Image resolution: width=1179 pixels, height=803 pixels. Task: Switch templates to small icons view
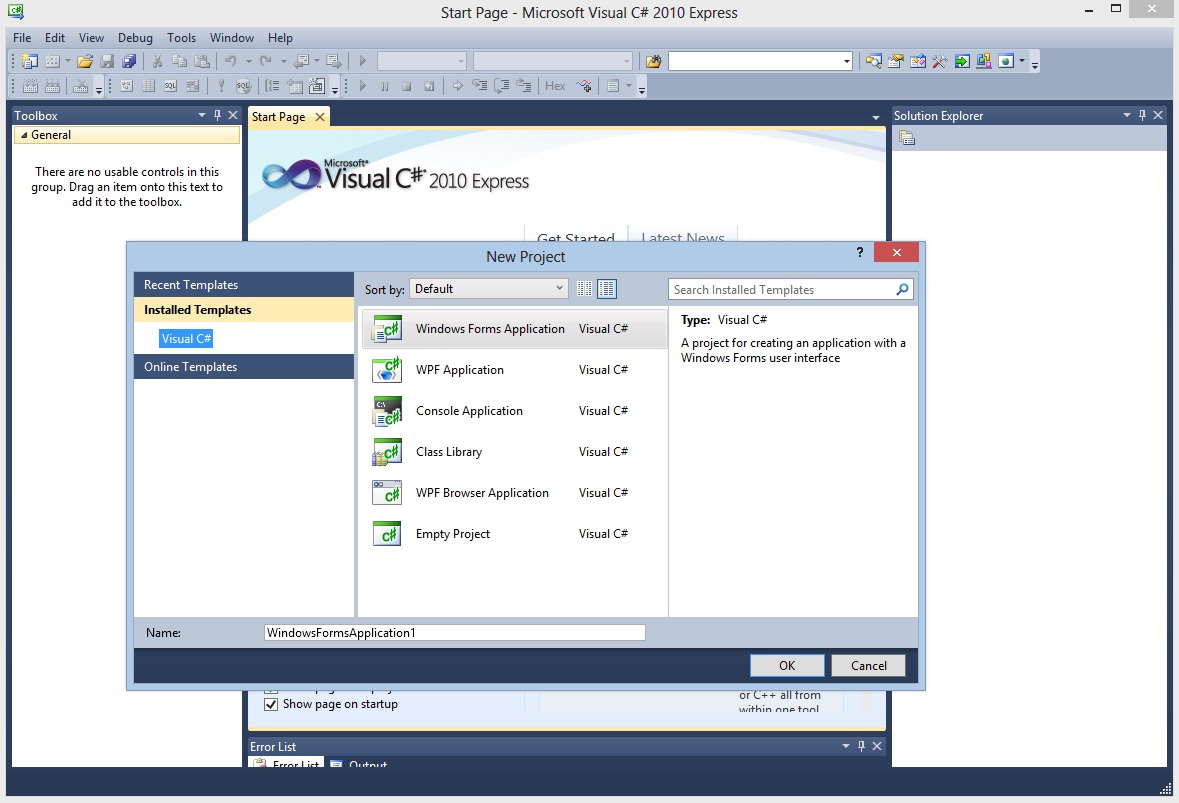pos(584,289)
